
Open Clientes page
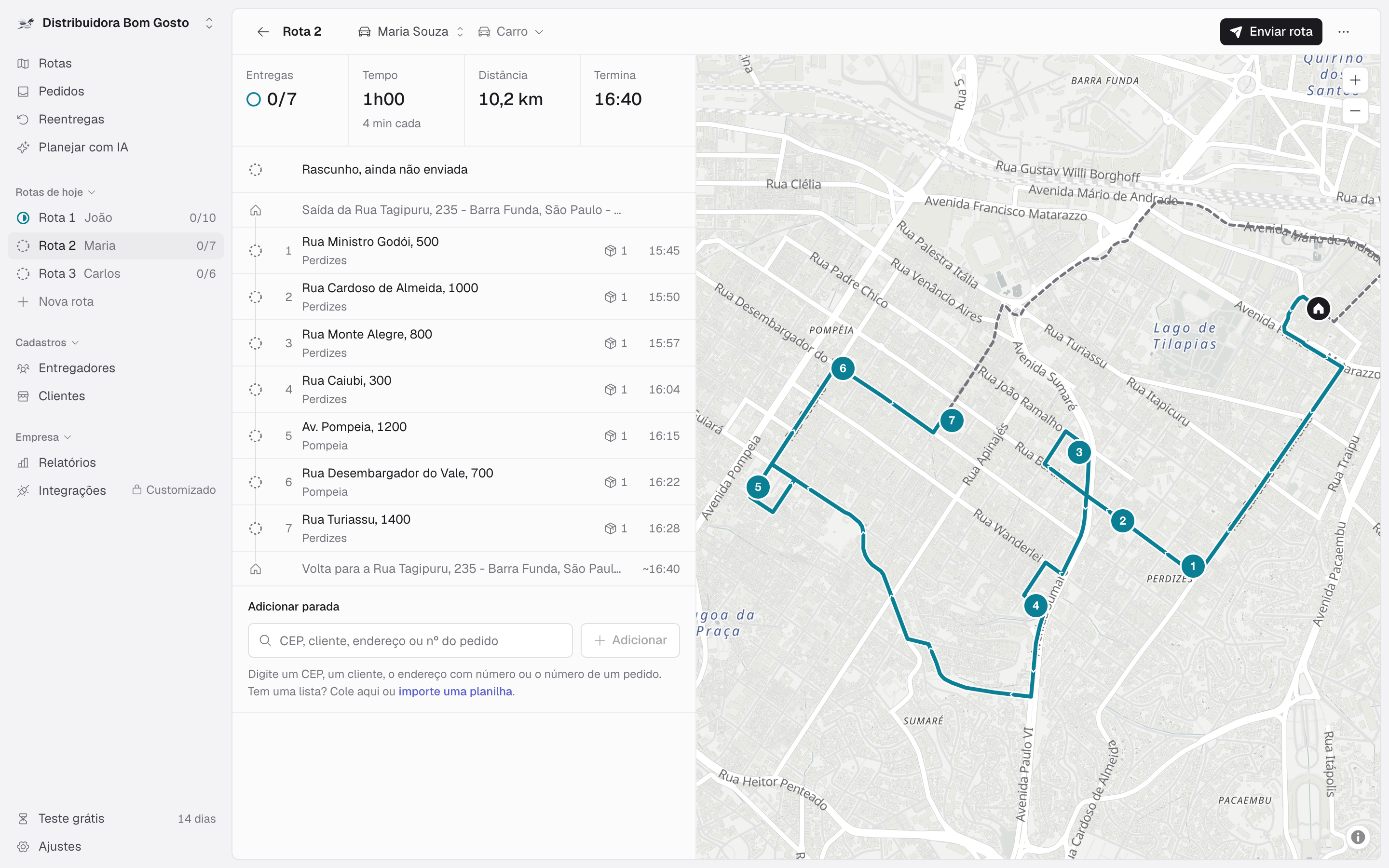pos(115,396)
